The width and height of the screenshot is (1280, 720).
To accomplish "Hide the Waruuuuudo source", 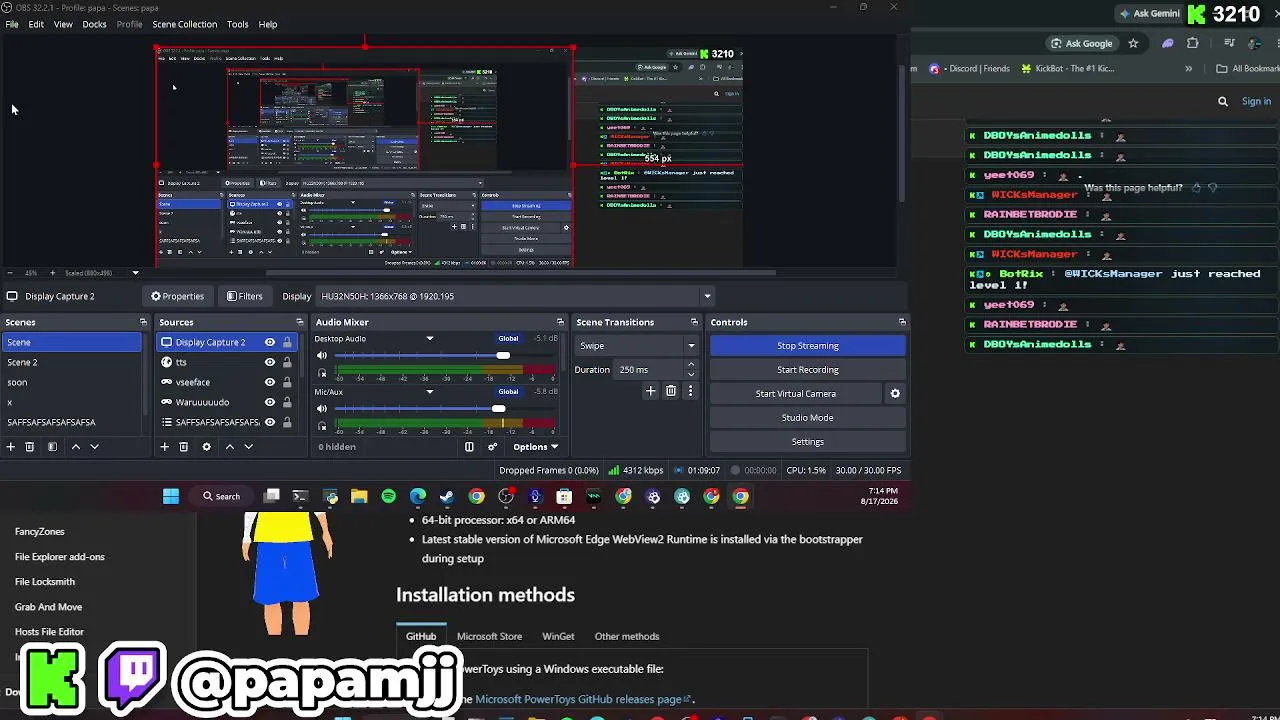I will 269,402.
